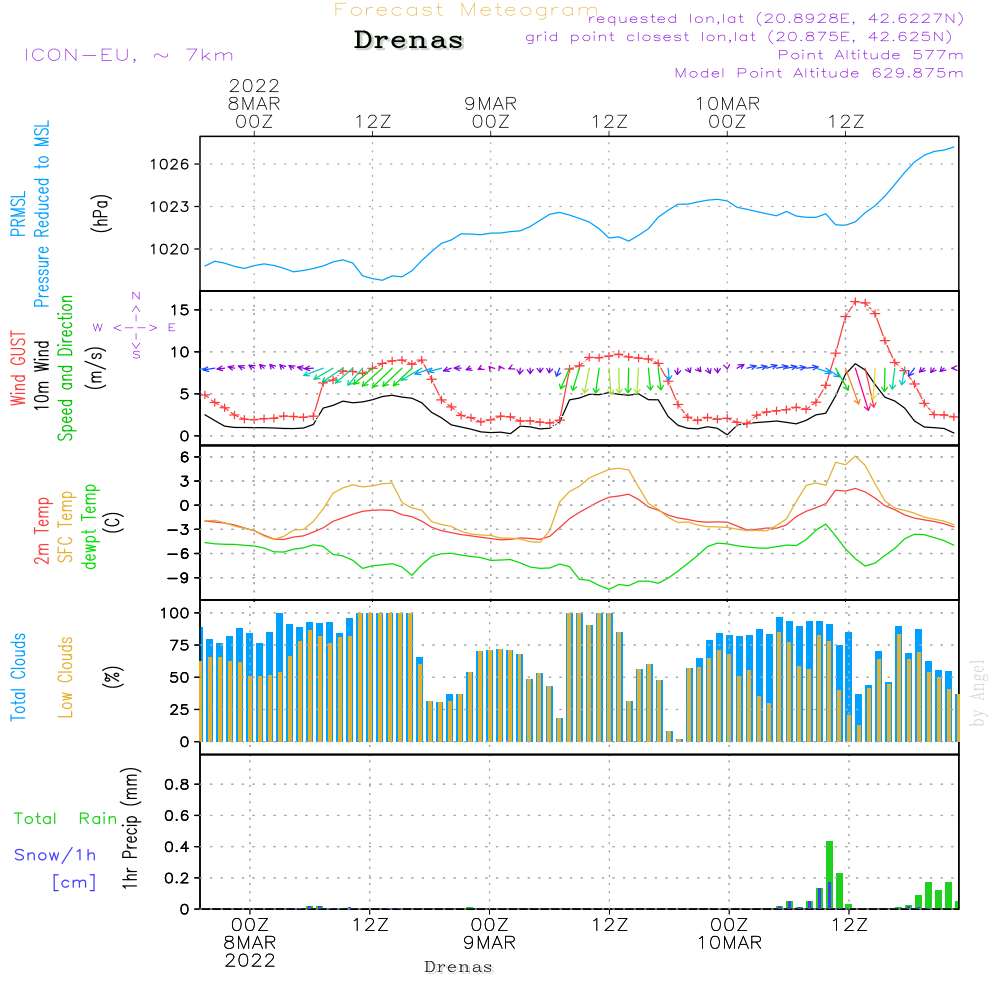Click the Model Point Altitude 629.875m text
The width and height of the screenshot is (1000, 1000).
click(x=819, y=73)
